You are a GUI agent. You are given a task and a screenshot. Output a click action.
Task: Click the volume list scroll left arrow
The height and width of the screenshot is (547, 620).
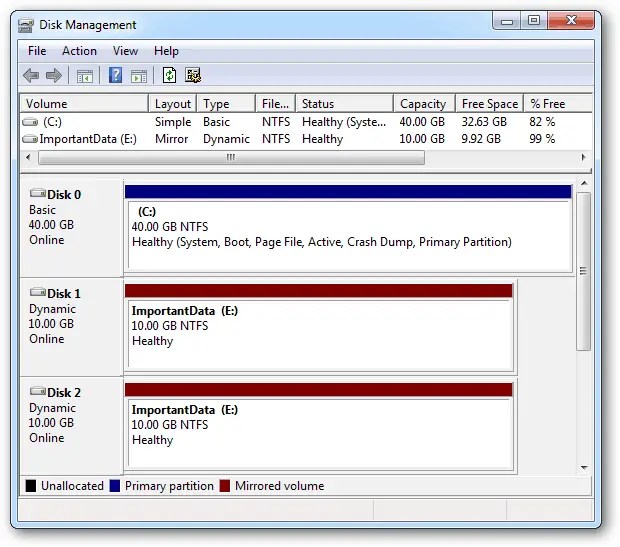28,157
